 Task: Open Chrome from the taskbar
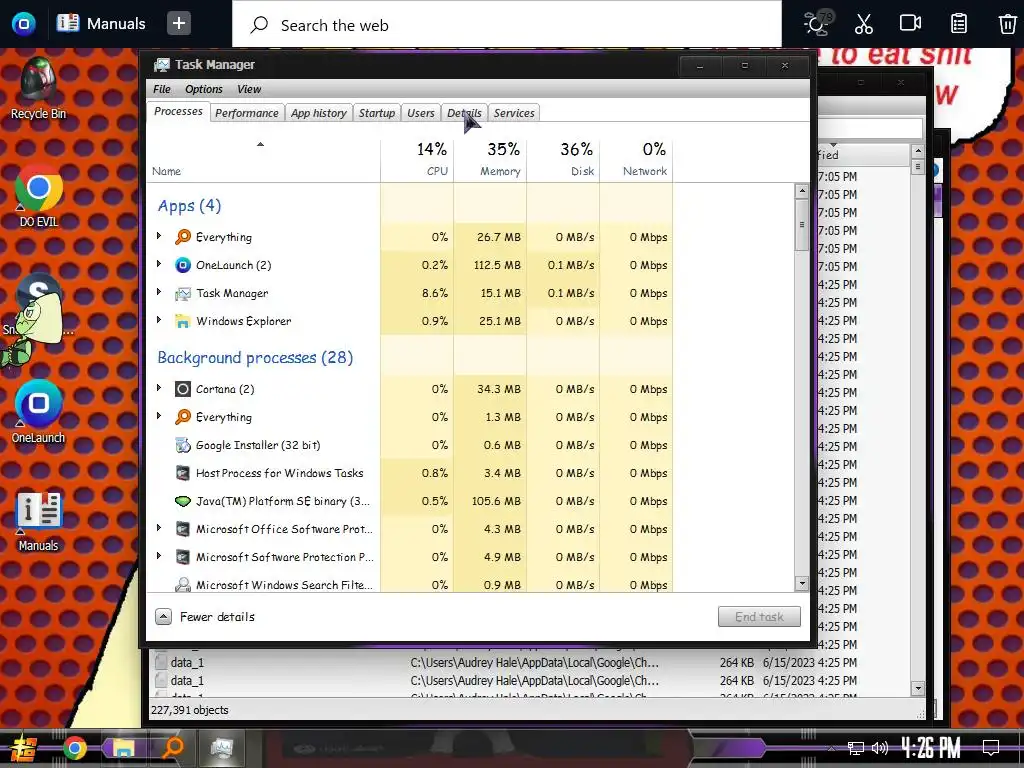tap(74, 748)
